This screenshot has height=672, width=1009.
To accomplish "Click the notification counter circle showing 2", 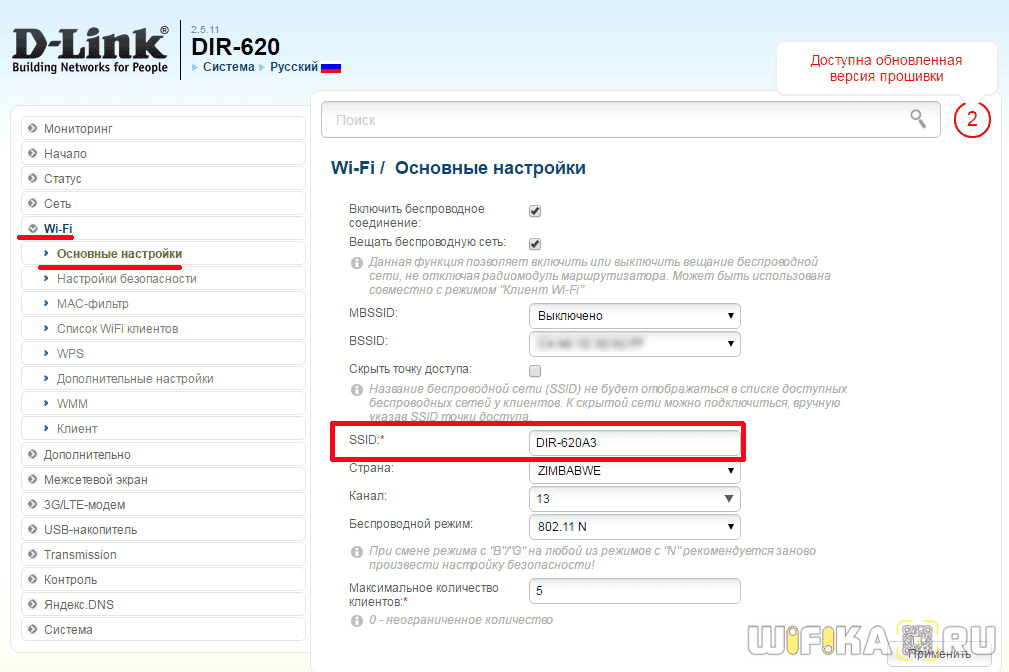I will (x=972, y=119).
